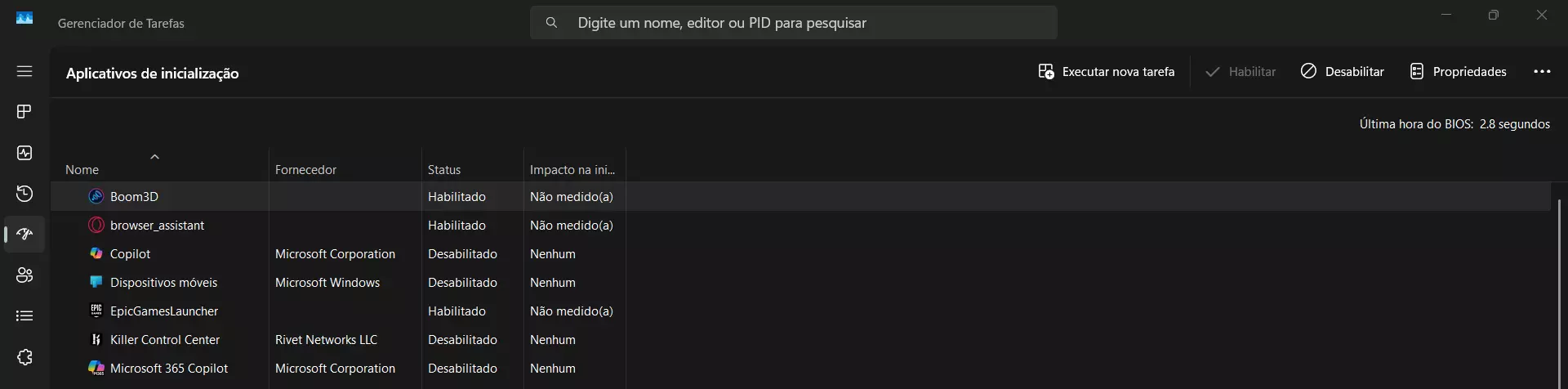Open the hamburger navigation menu
Screen dimensions: 1568x389
click(24, 71)
